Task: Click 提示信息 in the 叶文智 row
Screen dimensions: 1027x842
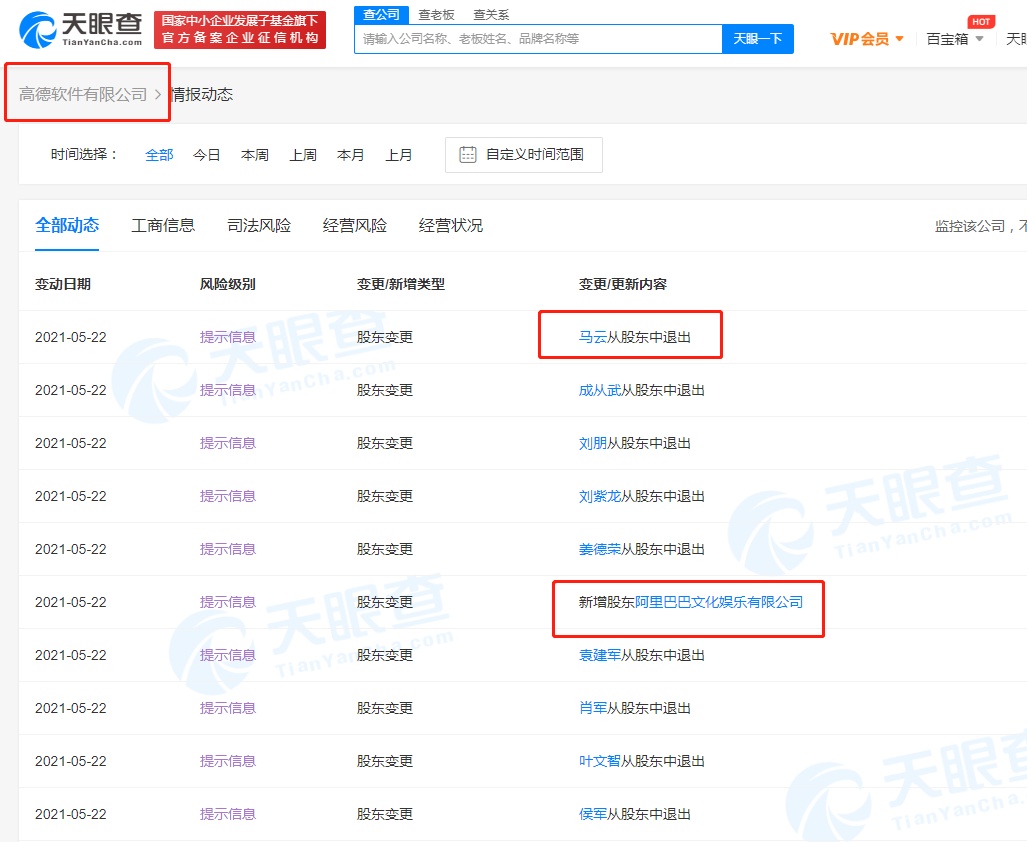Action: tap(228, 761)
